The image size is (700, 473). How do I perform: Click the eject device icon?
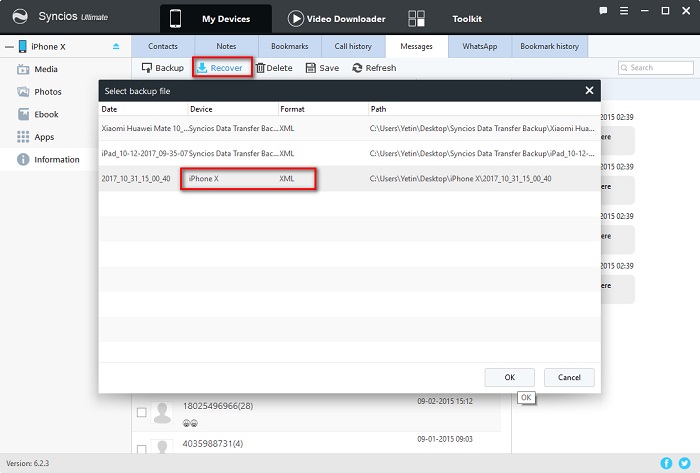click(116, 46)
